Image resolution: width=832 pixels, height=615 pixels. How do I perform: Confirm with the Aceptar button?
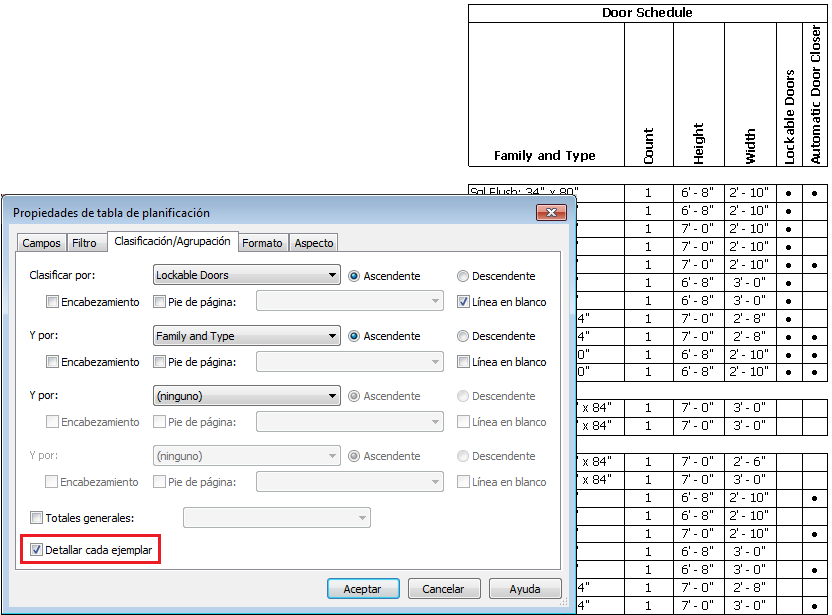[x=363, y=588]
